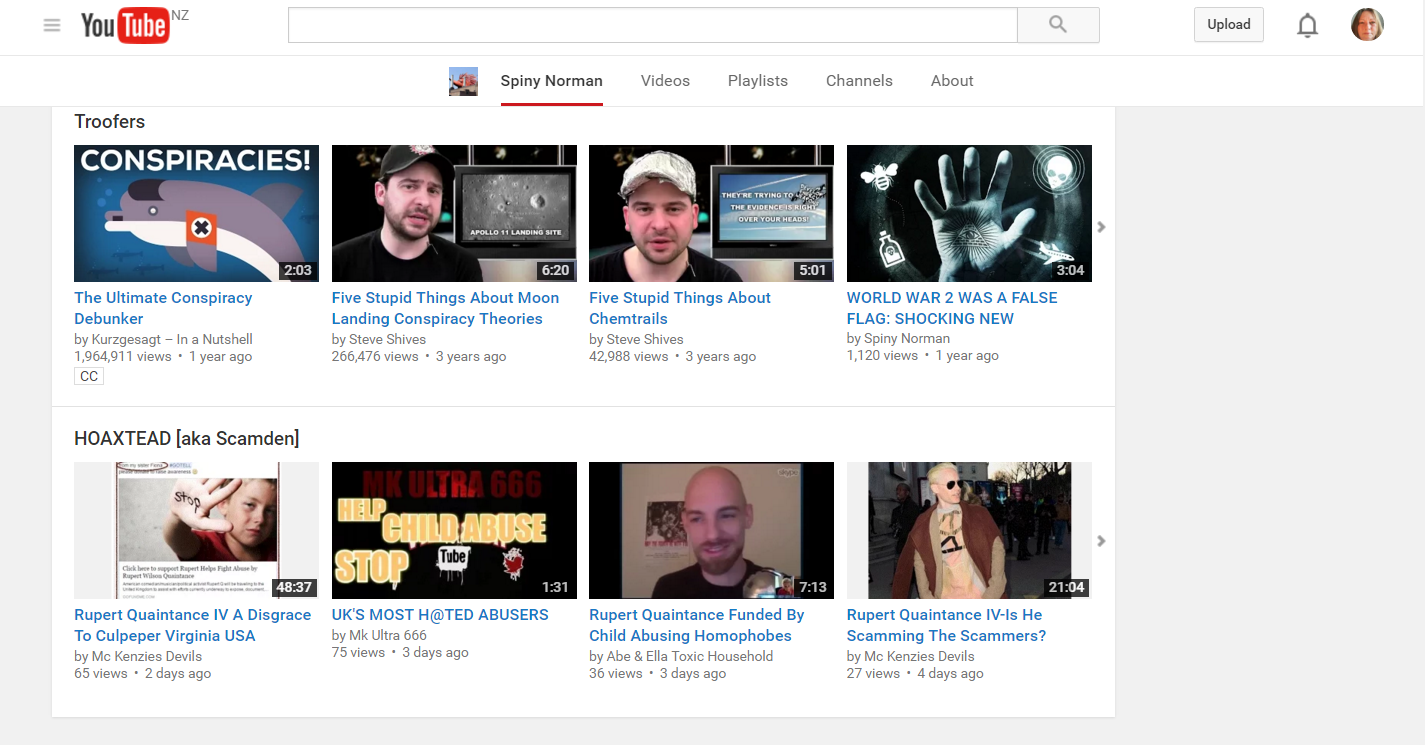Screen dimensions: 1425x745
Task: Open the Troofers section heading
Action: click(x=110, y=122)
